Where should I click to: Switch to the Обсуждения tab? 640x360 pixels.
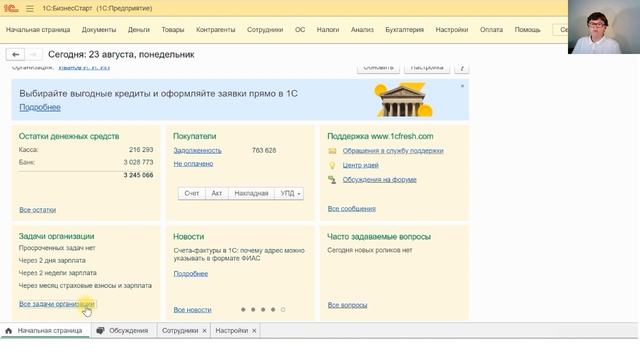click(123, 331)
